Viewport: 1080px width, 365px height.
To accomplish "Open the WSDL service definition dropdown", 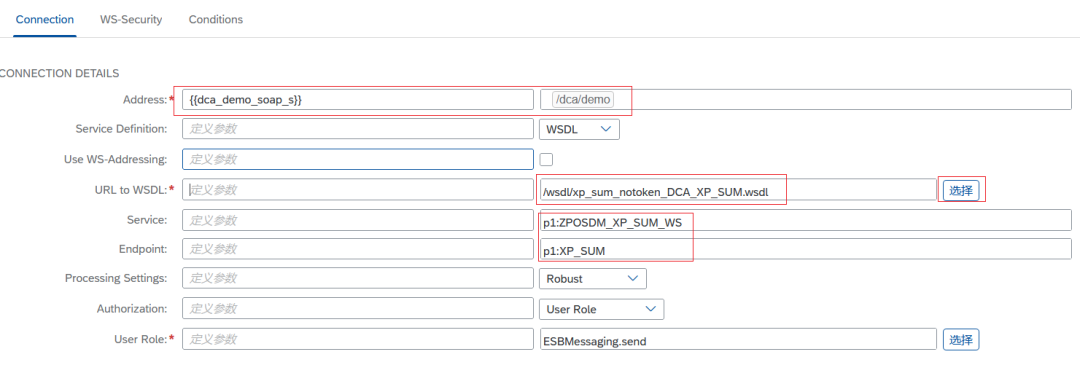I will [x=579, y=129].
